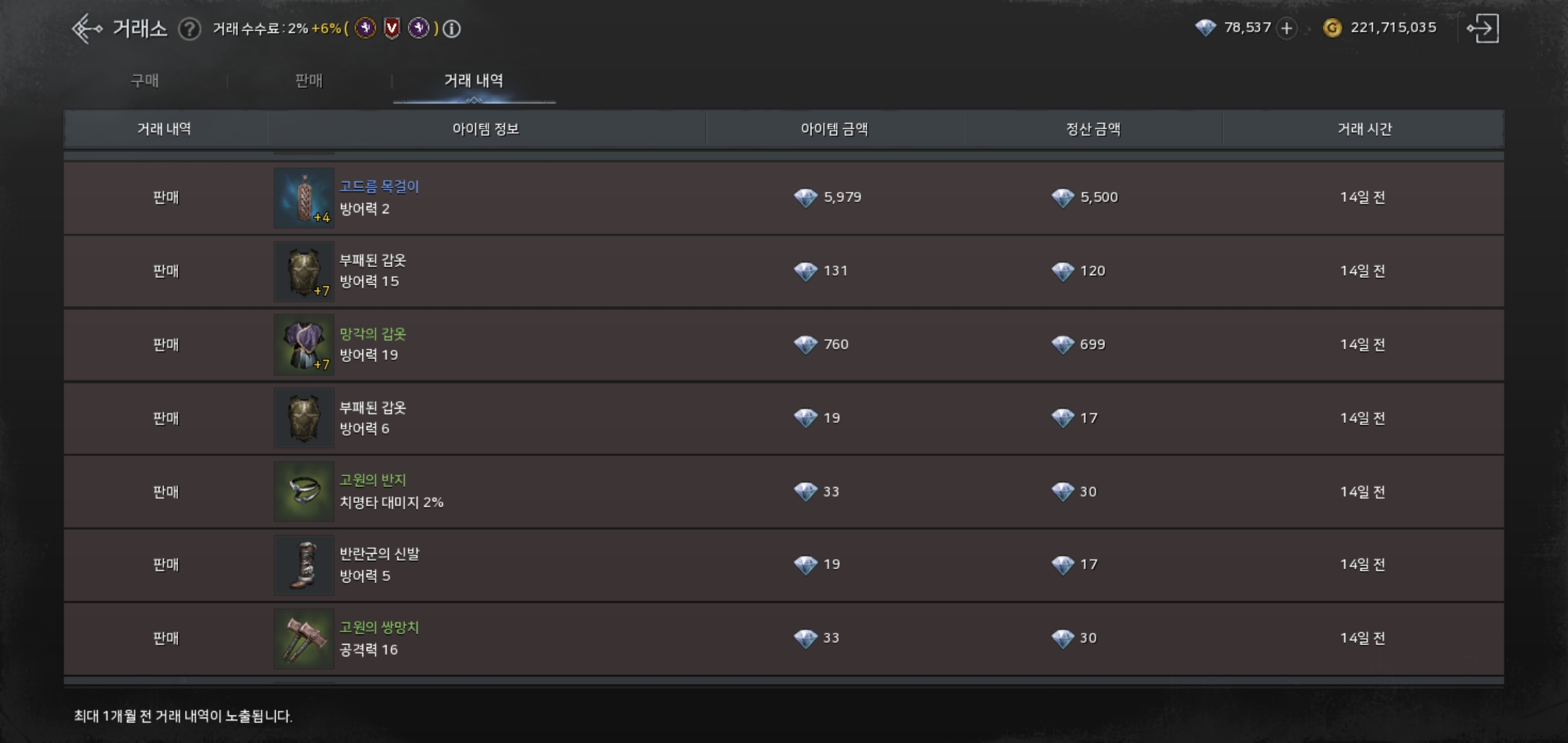Click the fee info (i) icon
1568x743 pixels.
(x=452, y=29)
